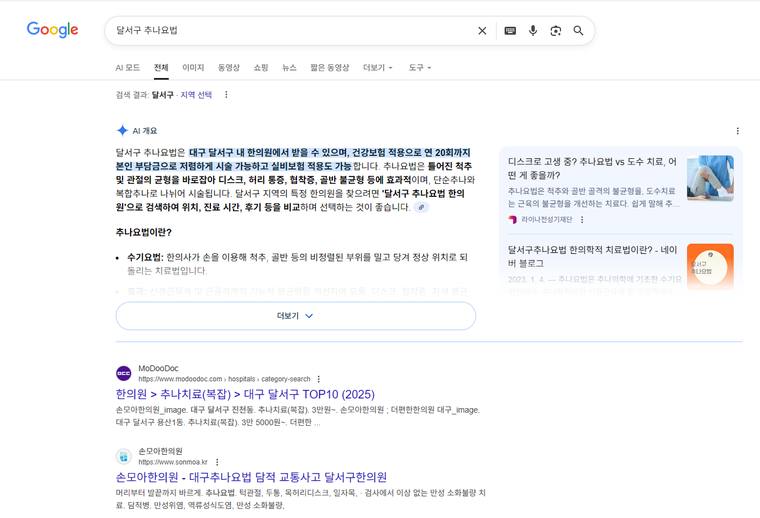Open the 짧은 동영상 tab
This screenshot has height=518, width=760.
[330, 67]
